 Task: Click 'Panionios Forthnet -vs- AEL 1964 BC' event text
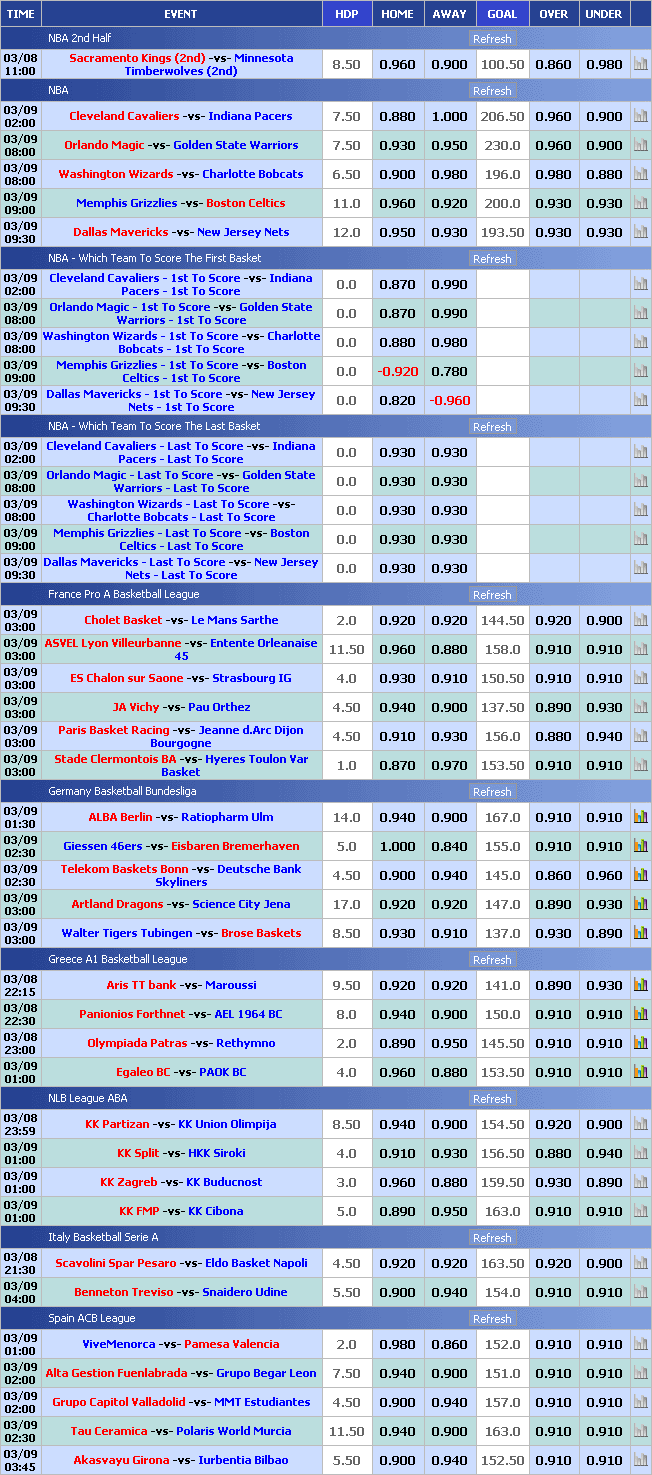click(x=180, y=1014)
